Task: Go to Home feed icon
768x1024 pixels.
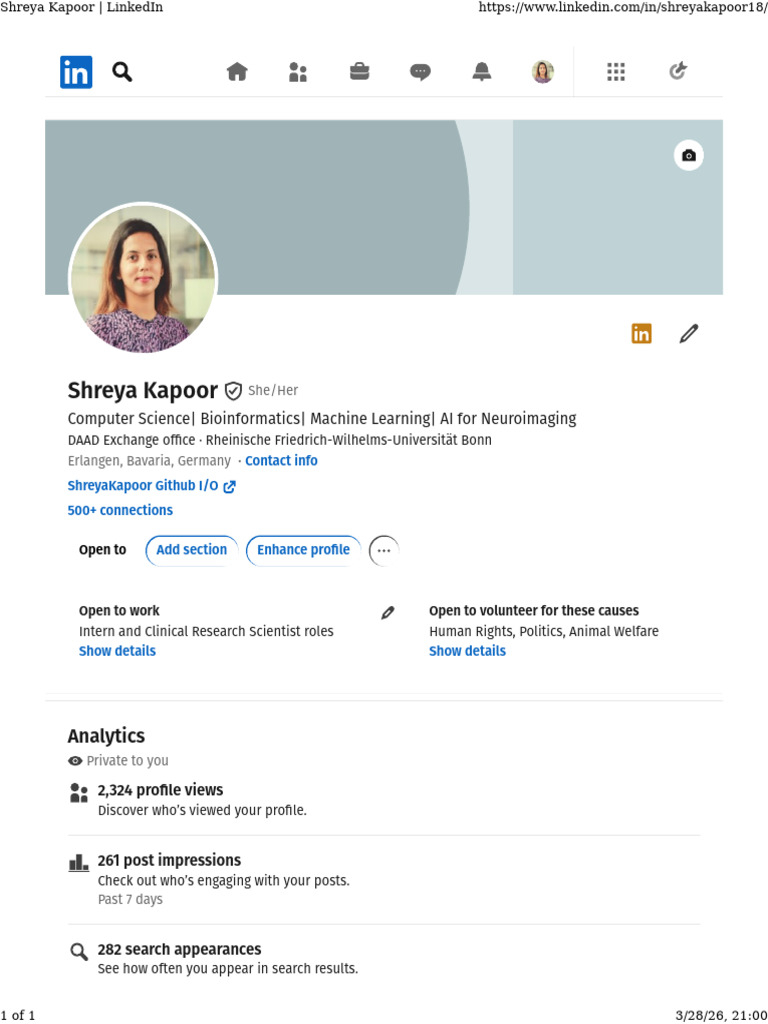Action: (237, 71)
